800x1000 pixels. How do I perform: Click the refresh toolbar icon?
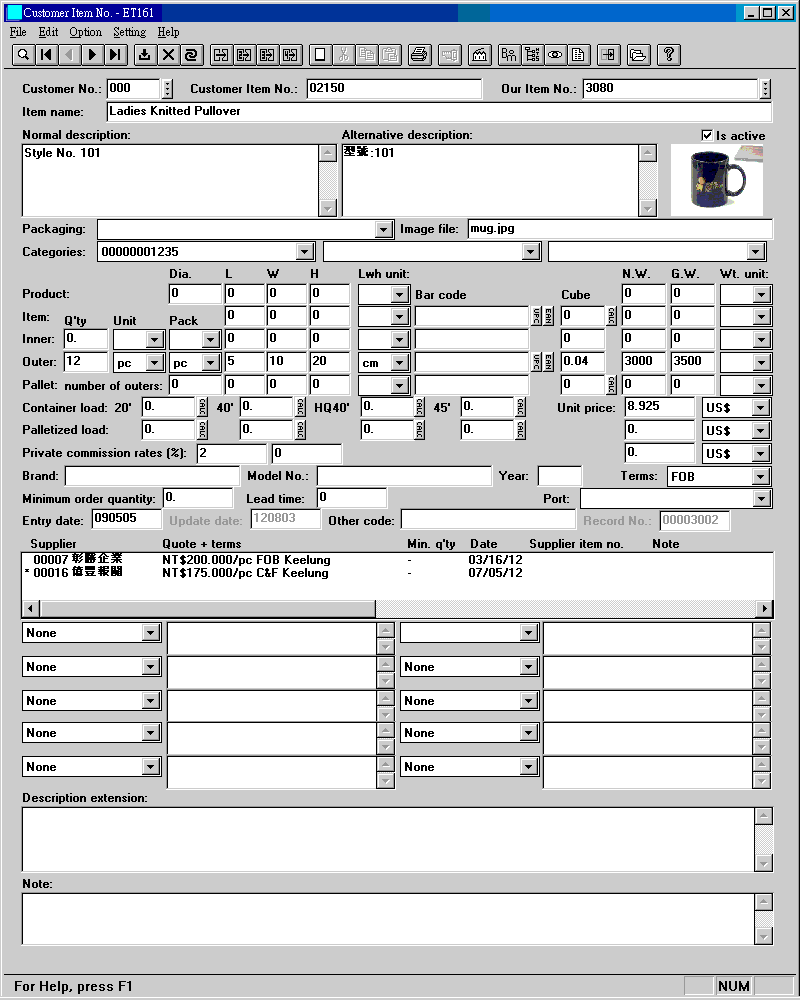pos(191,55)
